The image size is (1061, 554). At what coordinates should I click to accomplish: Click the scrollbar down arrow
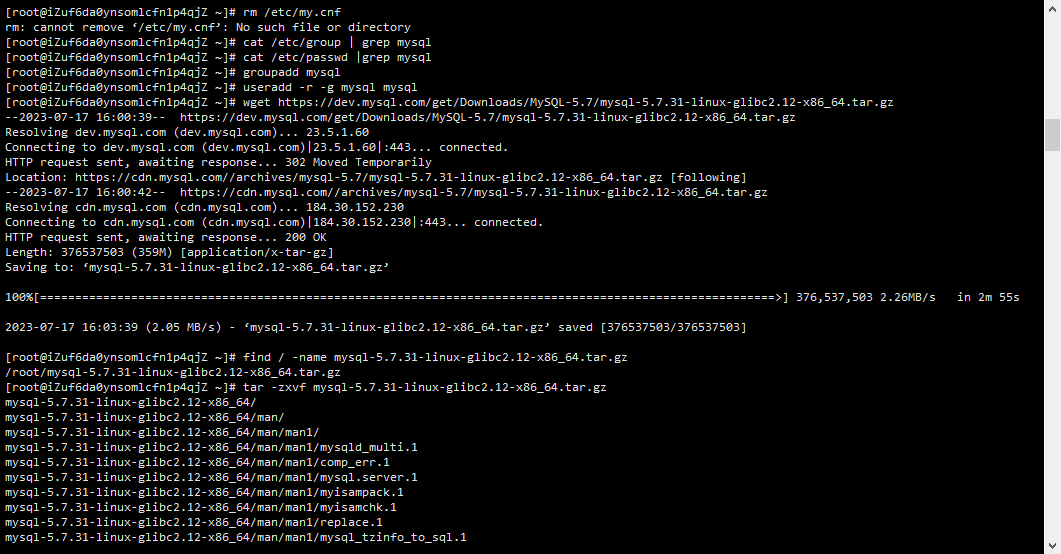pos(1052,546)
